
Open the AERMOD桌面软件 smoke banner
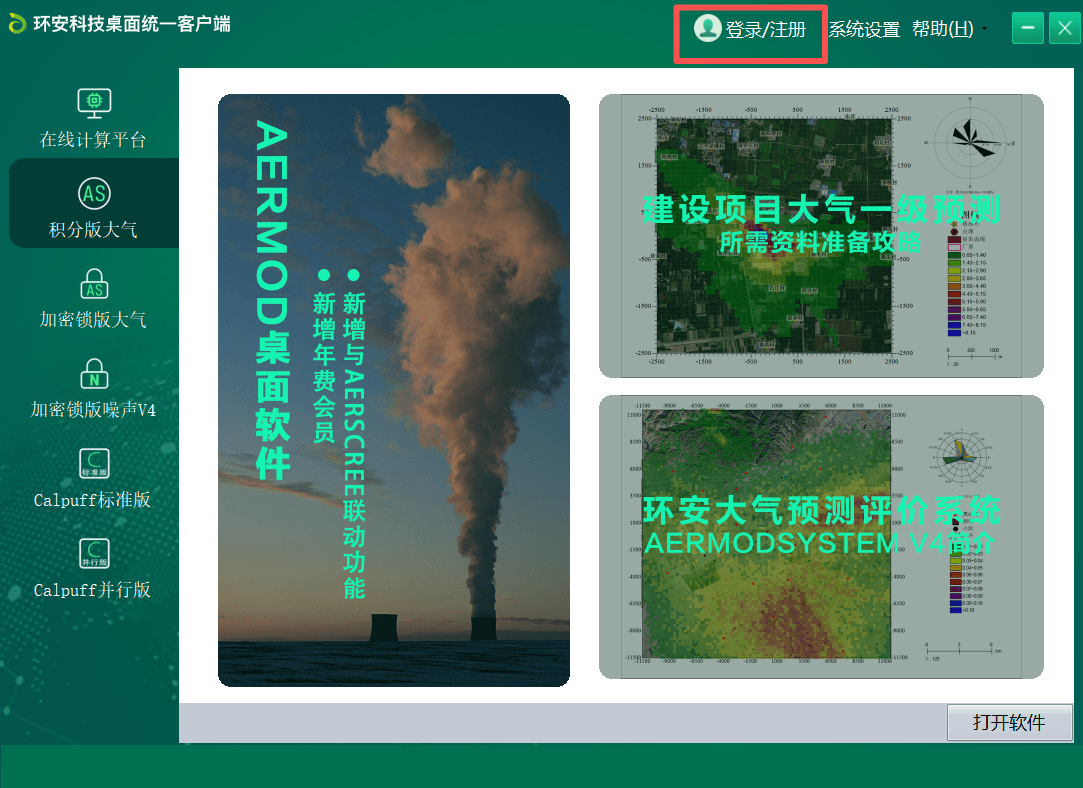coord(394,390)
